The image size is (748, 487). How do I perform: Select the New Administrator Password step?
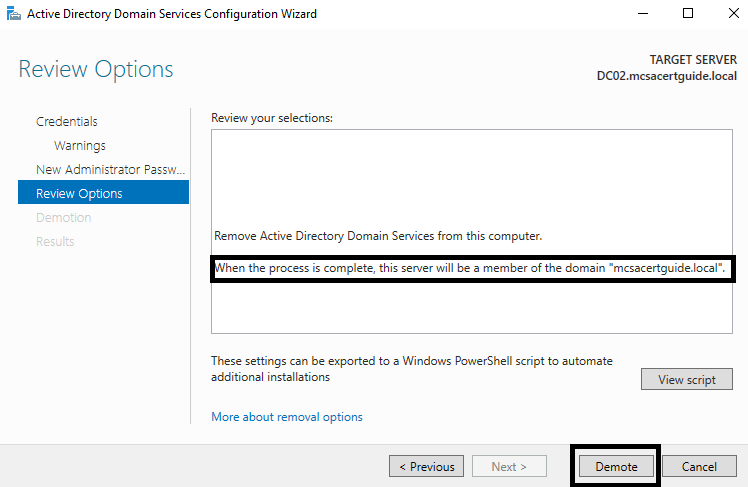[110, 170]
